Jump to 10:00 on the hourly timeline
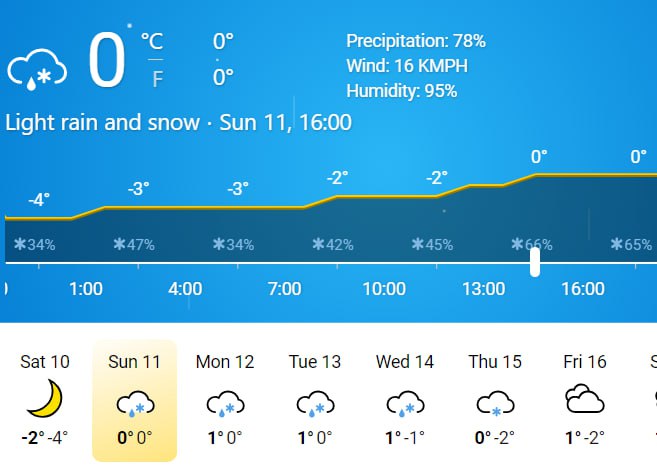Viewport: 657px width, 474px height. point(384,289)
